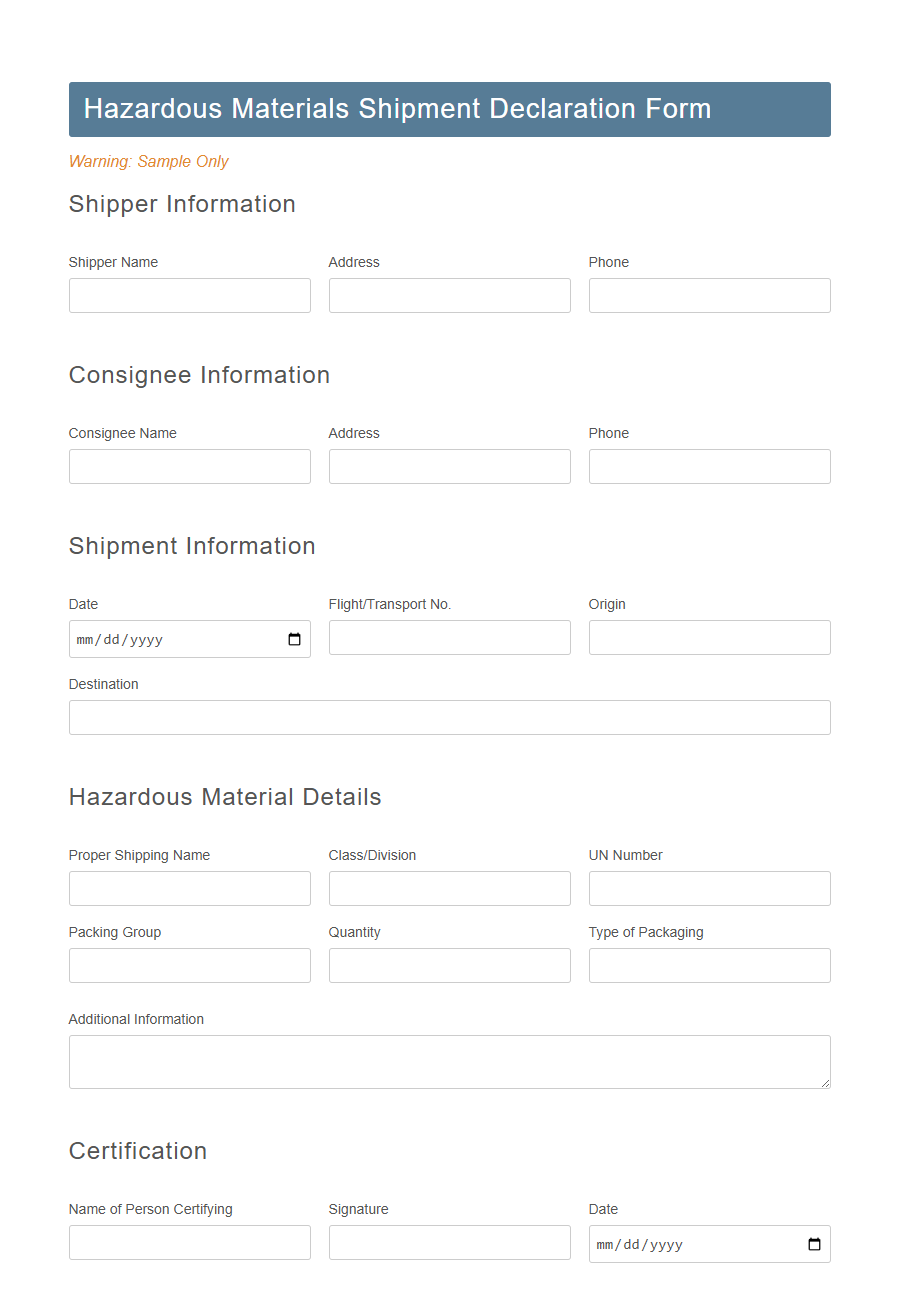Click the Consignee Name field
Viewport: 900px width, 1300px height.
(x=189, y=466)
